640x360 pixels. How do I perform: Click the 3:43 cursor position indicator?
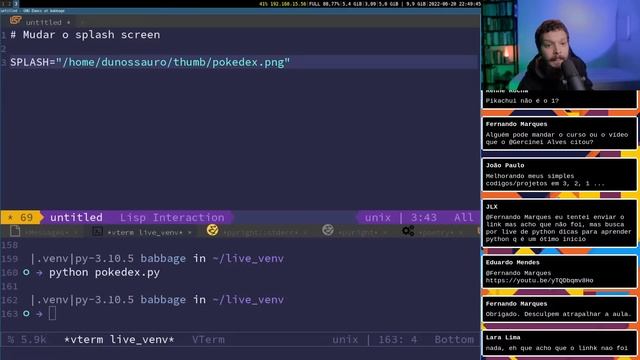pos(424,217)
